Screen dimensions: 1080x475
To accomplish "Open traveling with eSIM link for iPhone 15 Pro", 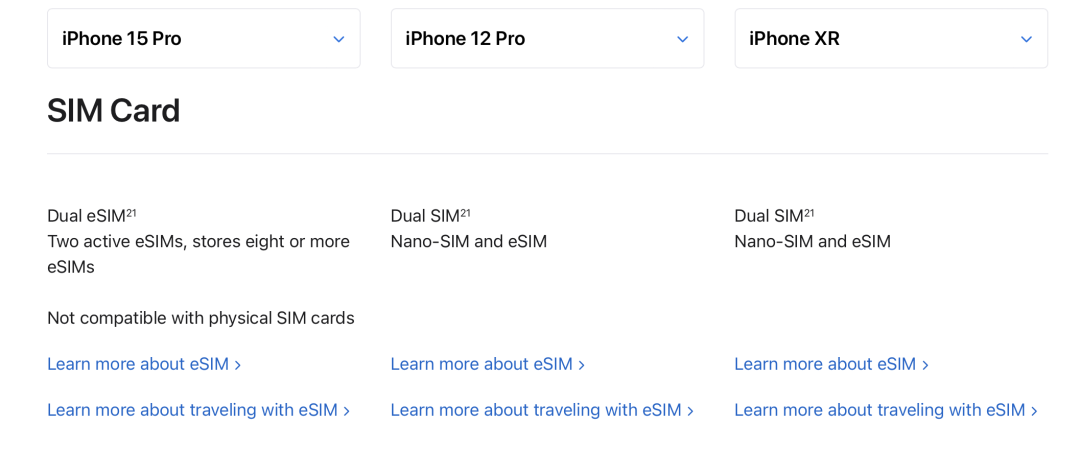I will click(x=198, y=410).
